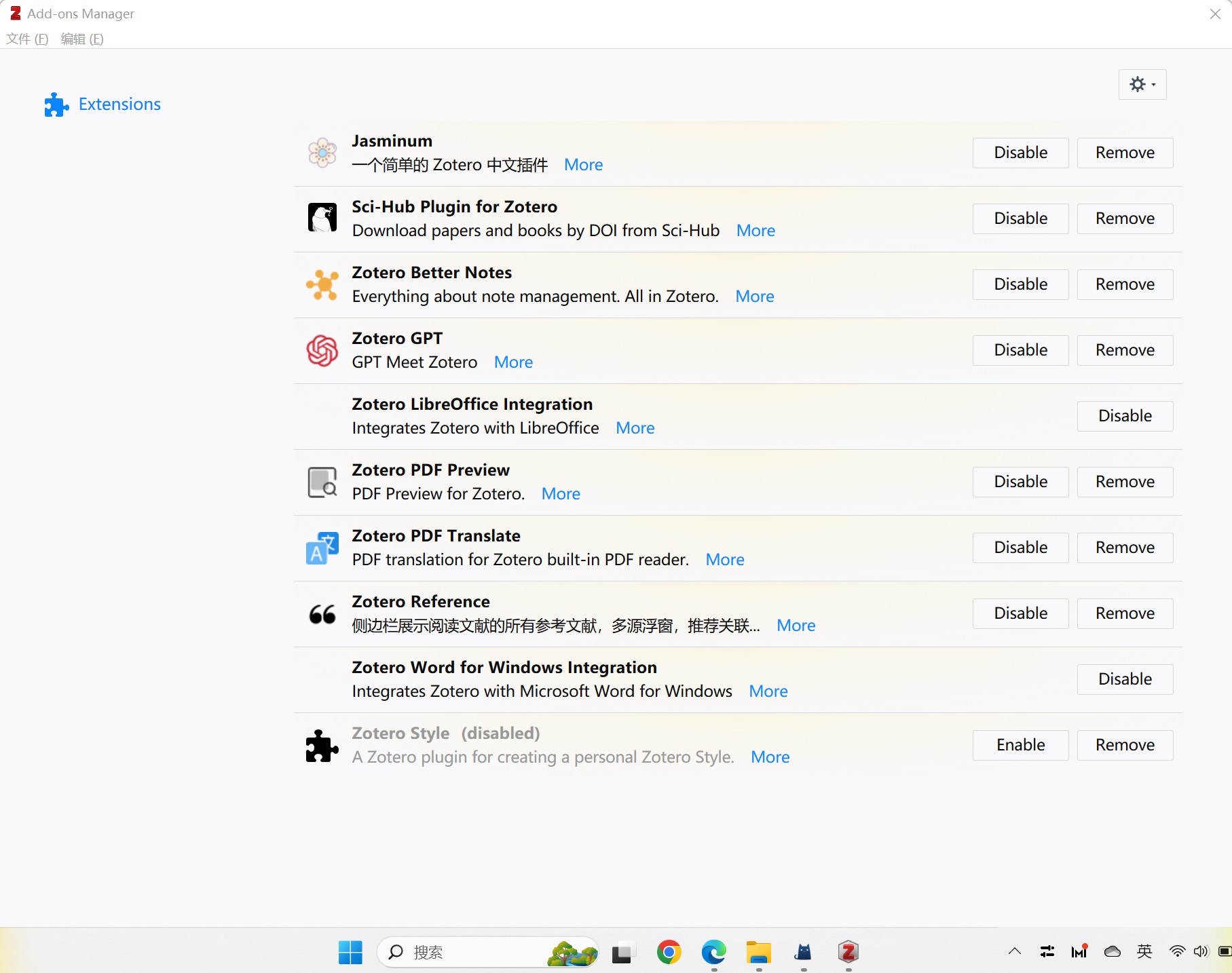
Task: Click the cloud sync tray icon
Action: (1112, 951)
